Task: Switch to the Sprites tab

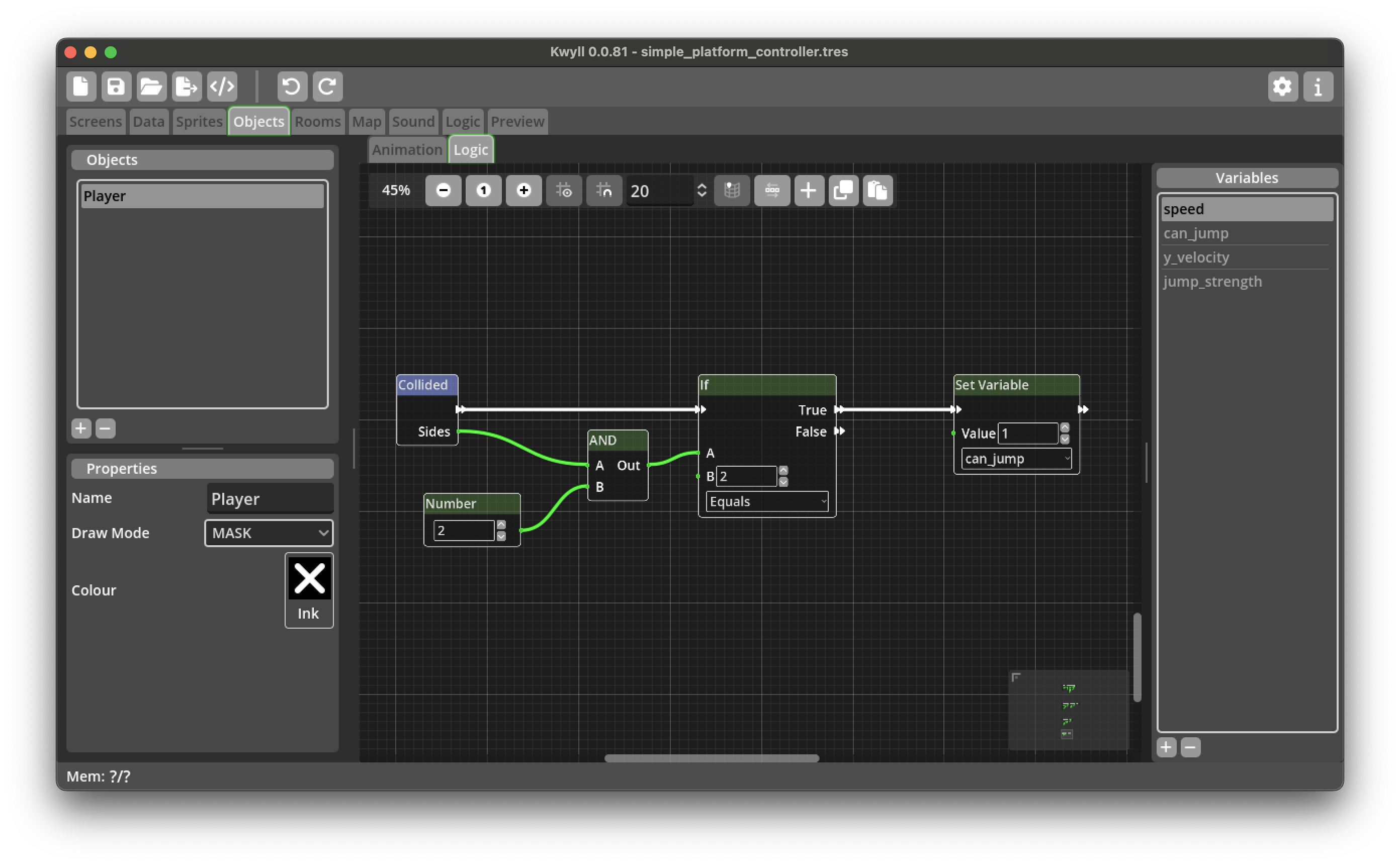Action: (x=199, y=121)
